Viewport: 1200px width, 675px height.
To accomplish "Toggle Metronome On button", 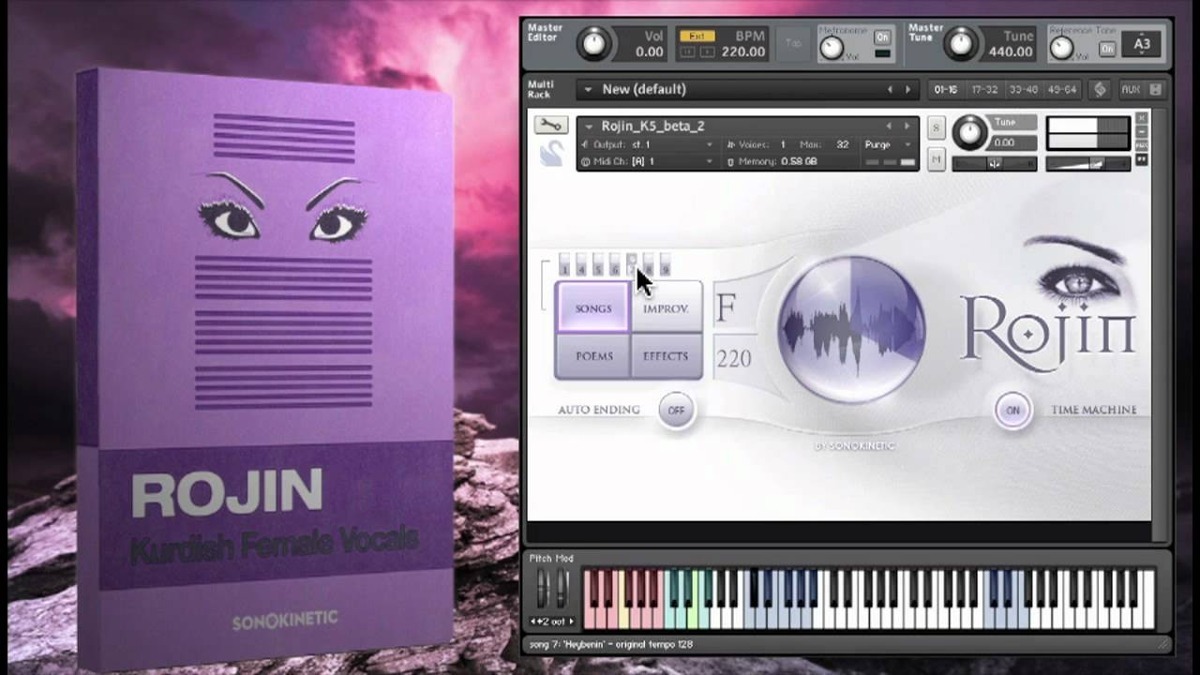I will (882, 37).
